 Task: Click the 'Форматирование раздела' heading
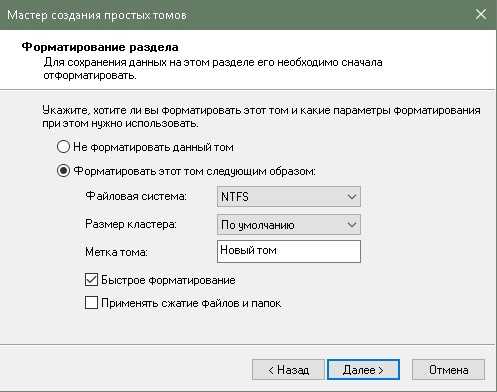tap(100, 47)
